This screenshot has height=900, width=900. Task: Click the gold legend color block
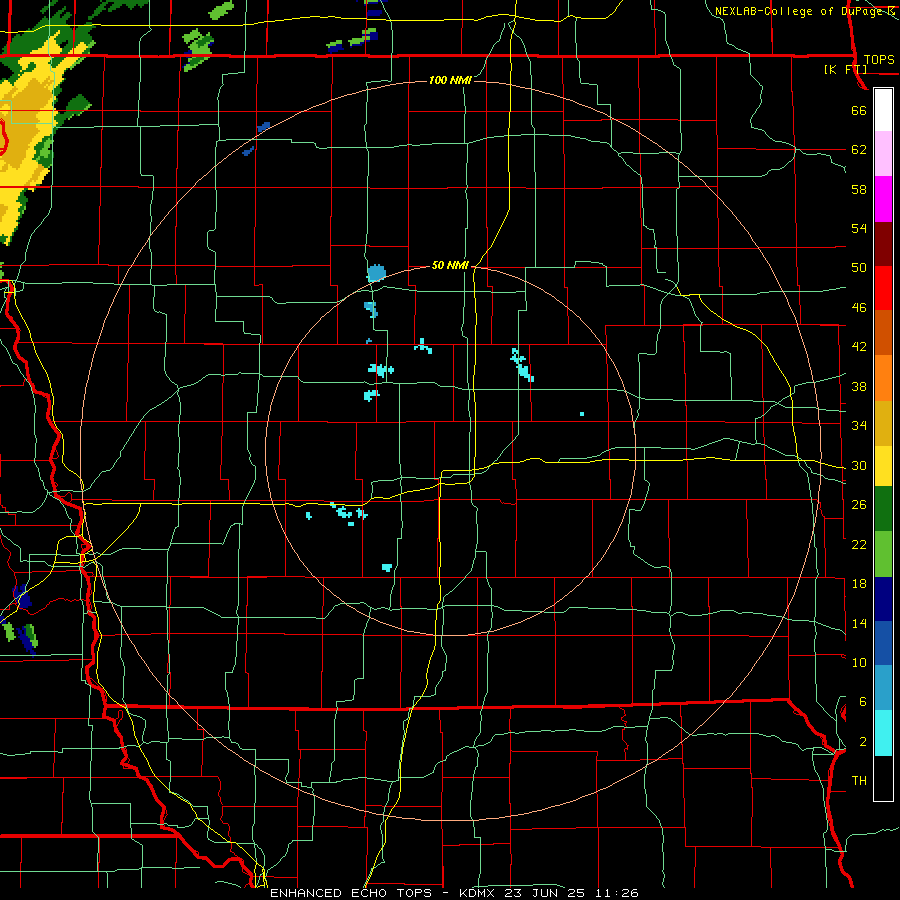pos(883,423)
